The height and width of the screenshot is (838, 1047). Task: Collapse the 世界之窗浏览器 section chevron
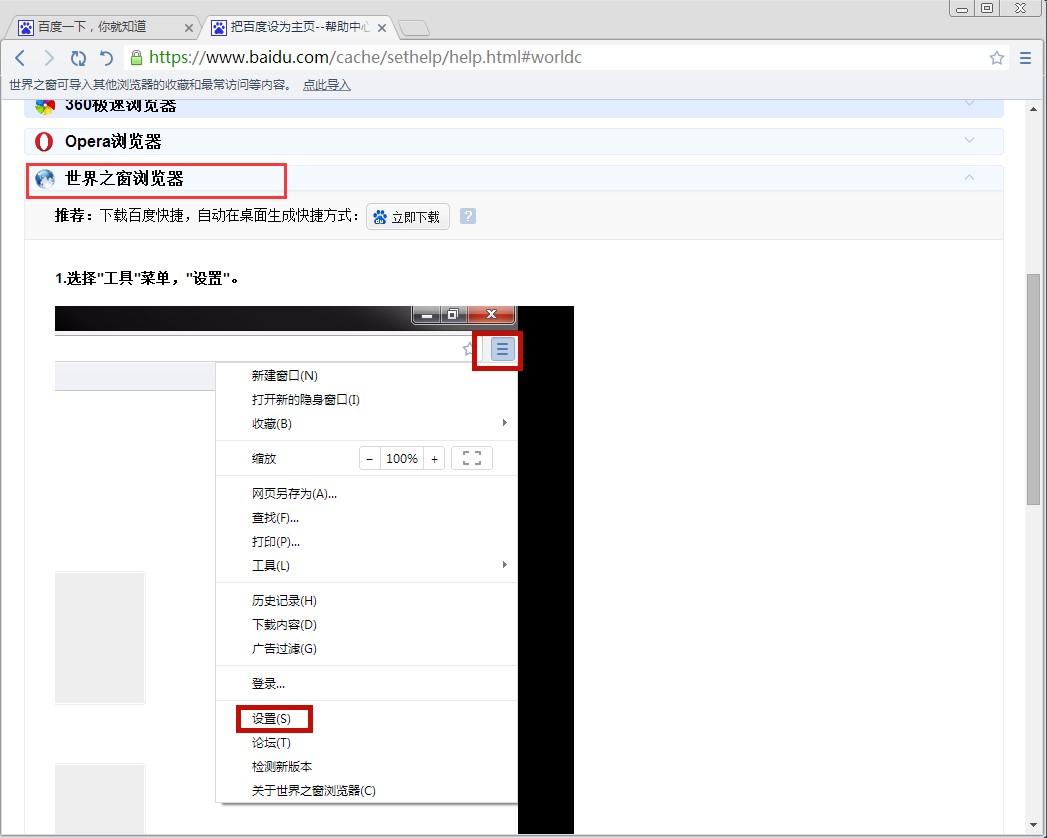(x=968, y=176)
